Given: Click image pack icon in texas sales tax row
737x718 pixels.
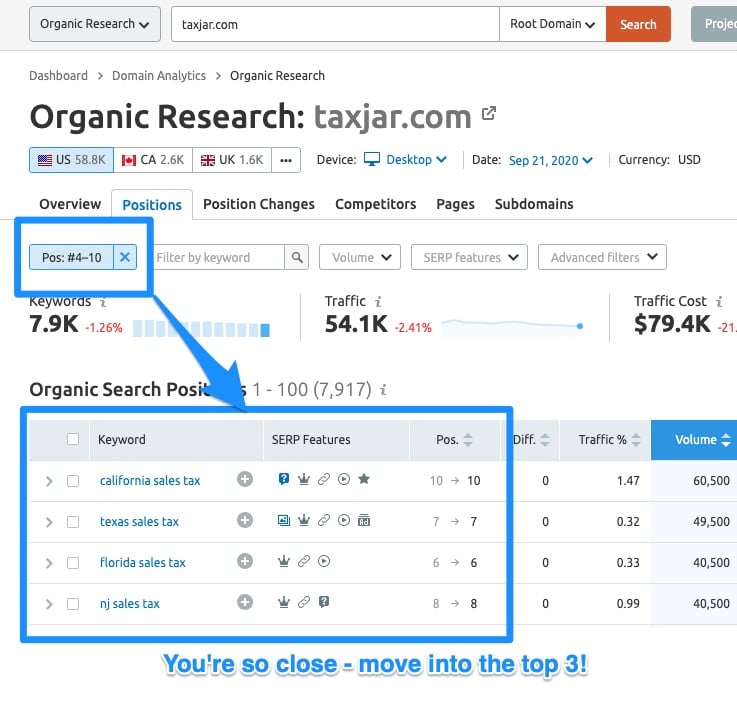Looking at the screenshot, I should click(284, 520).
